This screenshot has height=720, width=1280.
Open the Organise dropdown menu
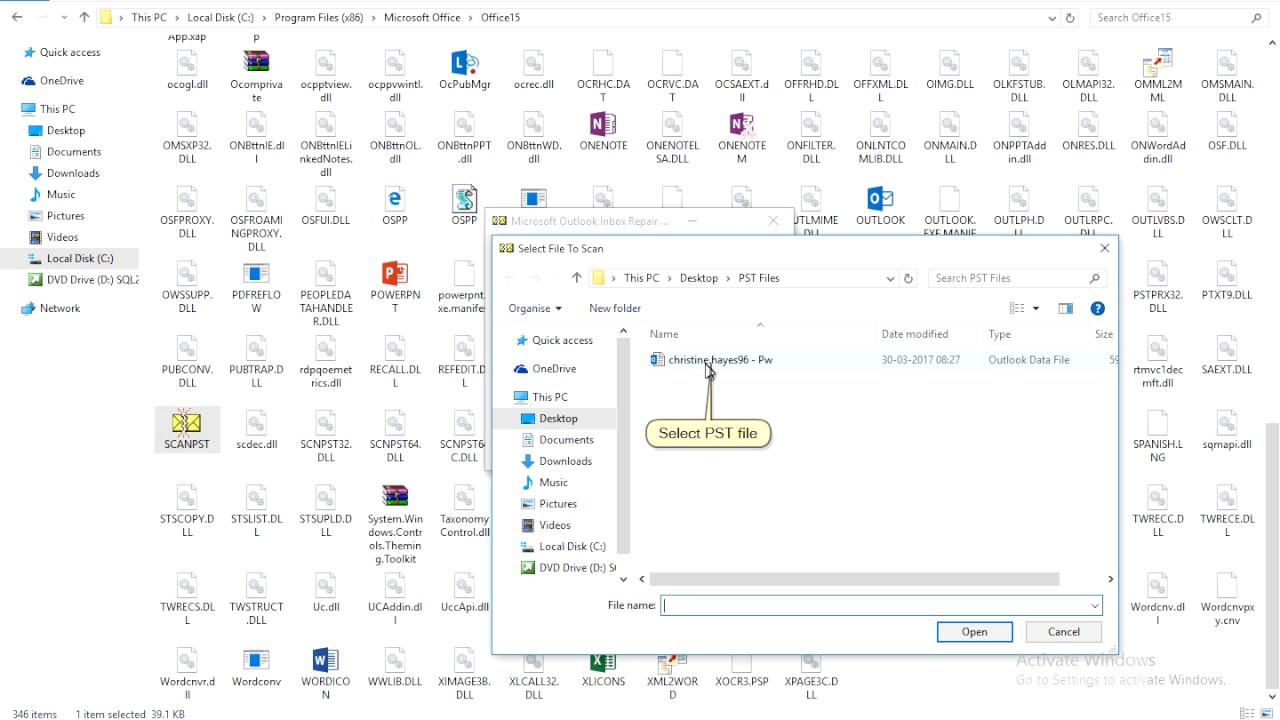pyautogui.click(x=535, y=308)
